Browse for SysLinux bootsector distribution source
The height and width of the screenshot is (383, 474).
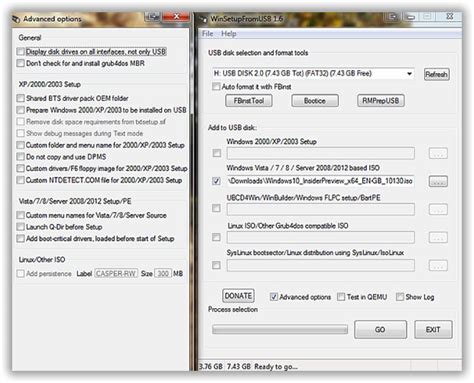pos(438,265)
